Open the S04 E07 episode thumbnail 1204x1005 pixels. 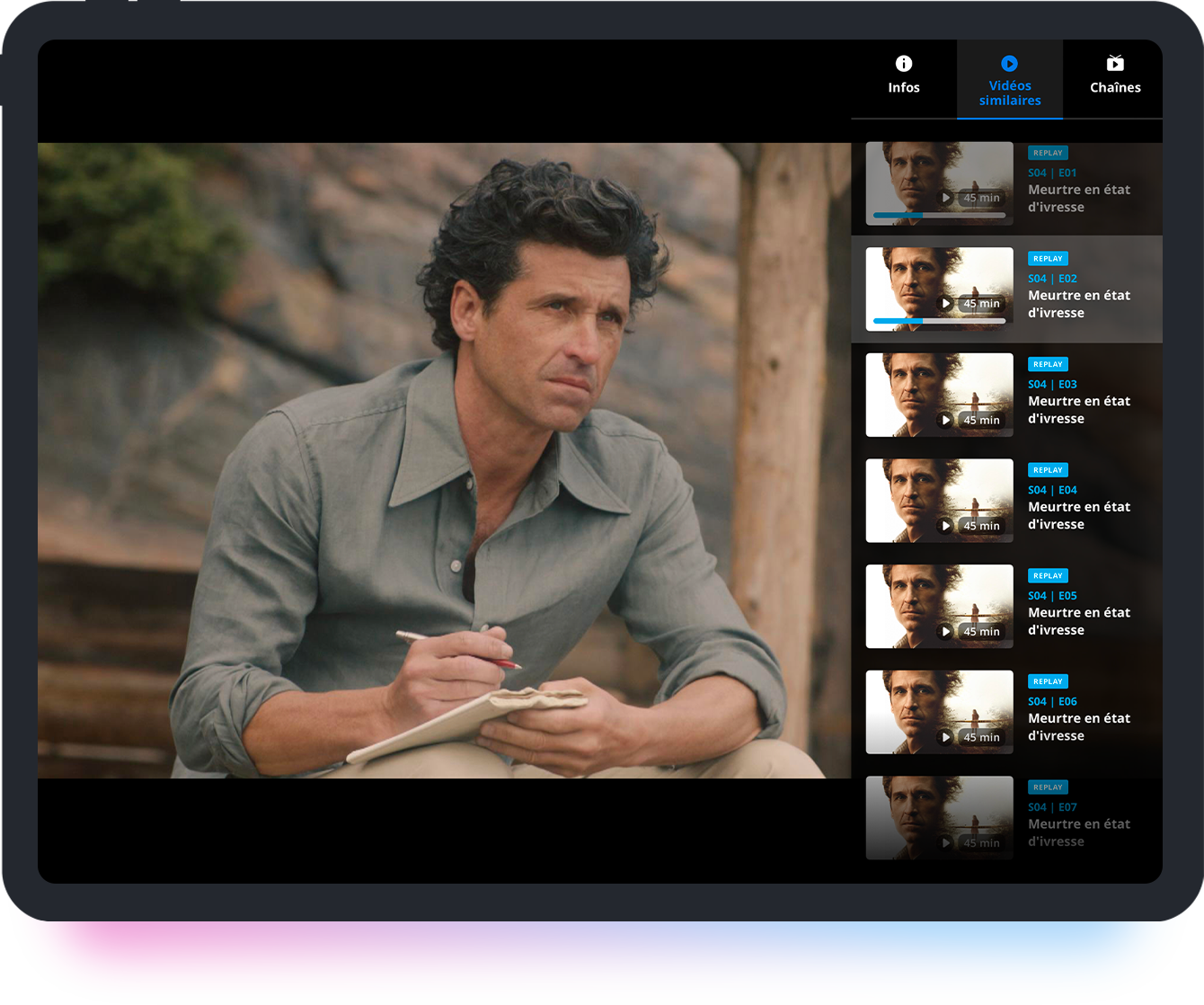[940, 818]
